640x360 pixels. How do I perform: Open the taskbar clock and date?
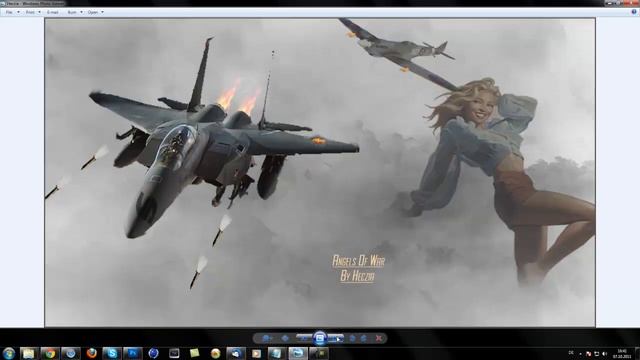coord(622,353)
